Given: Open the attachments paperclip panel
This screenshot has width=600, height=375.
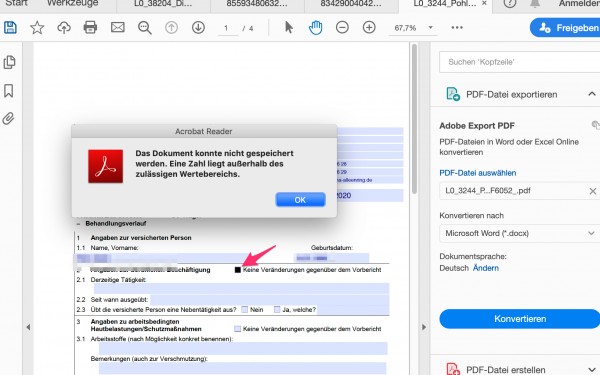Looking at the screenshot, I should point(8,119).
